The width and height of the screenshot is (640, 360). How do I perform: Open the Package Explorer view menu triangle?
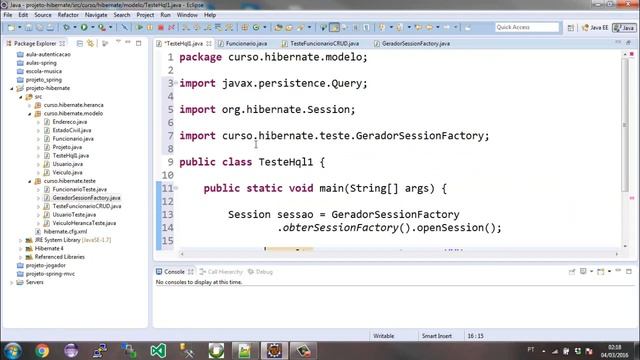118,42
